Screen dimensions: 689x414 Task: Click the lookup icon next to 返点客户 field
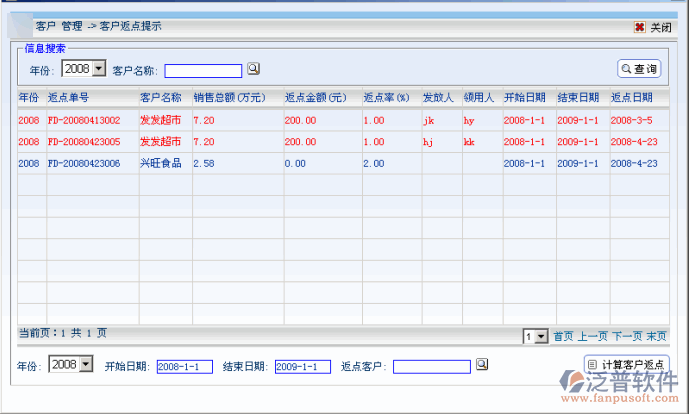point(481,365)
